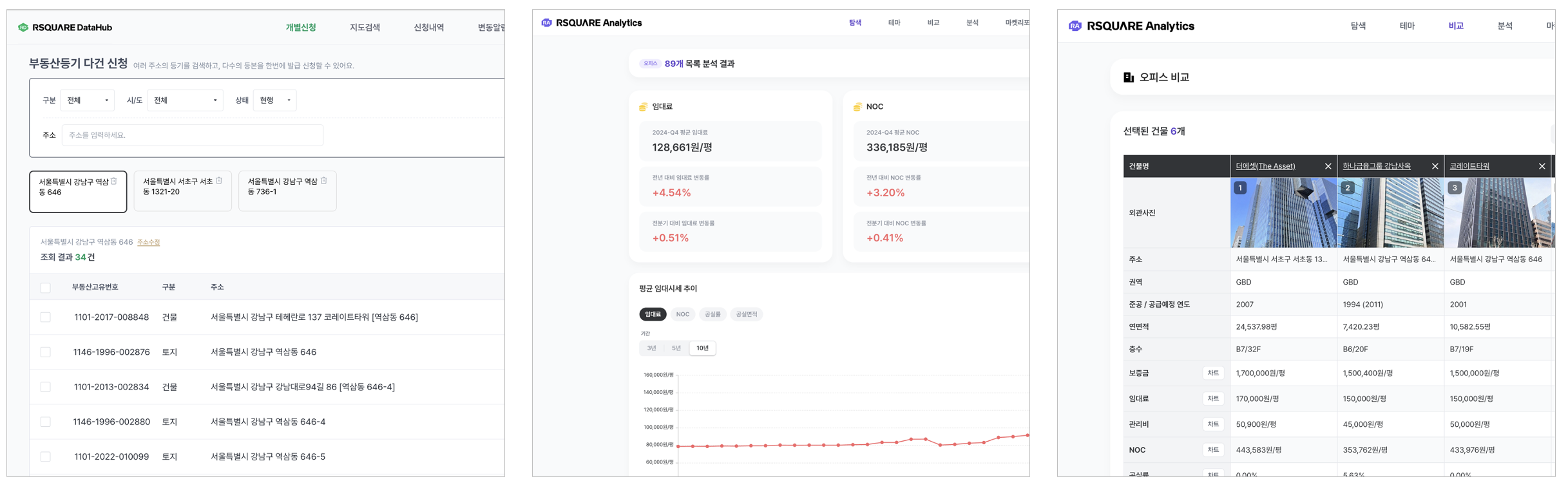
Task: Remove 더에셋(The Asset) from the comparison
Action: (1328, 166)
